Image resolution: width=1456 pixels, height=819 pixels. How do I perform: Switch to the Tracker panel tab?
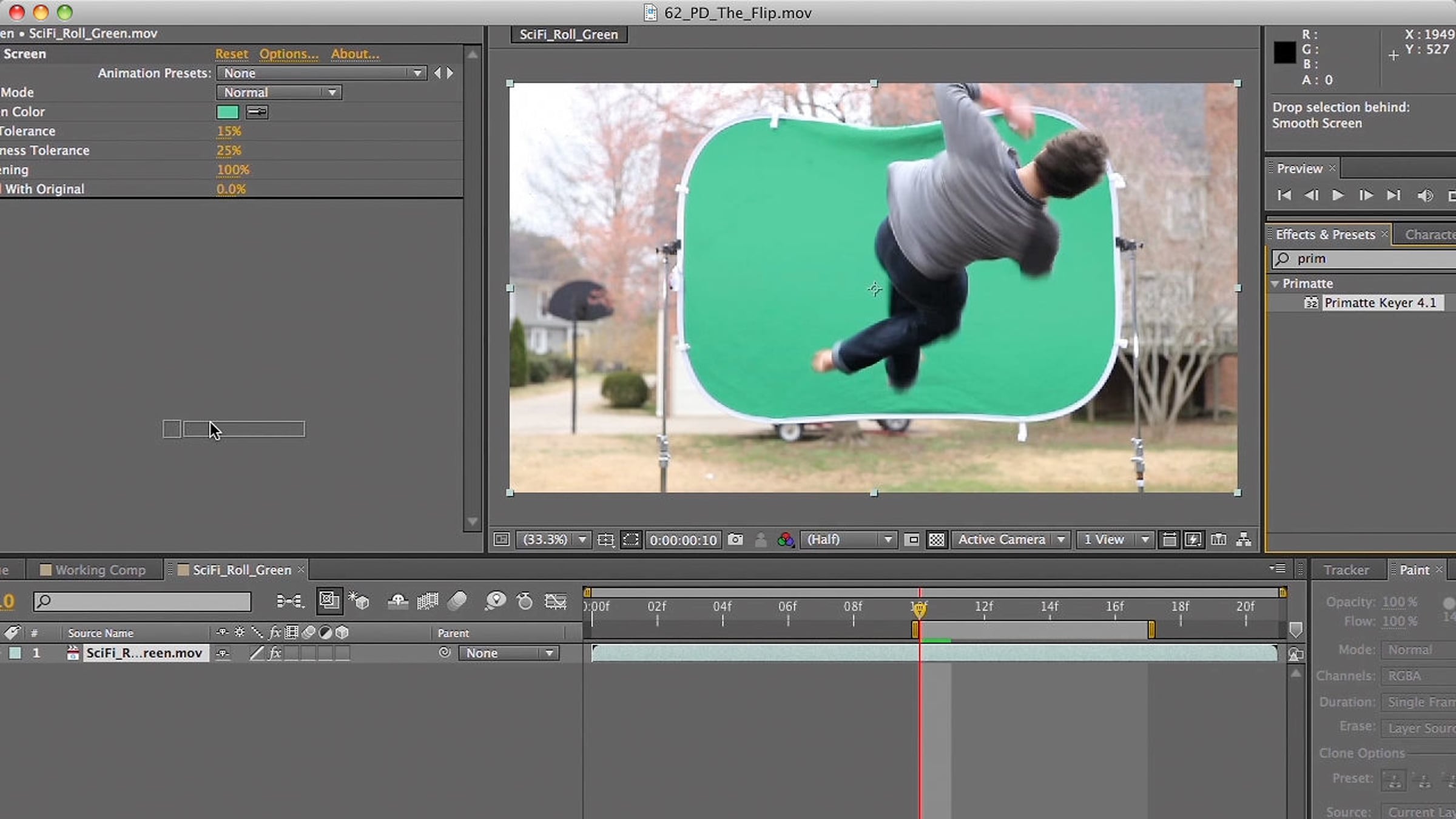coord(1346,570)
